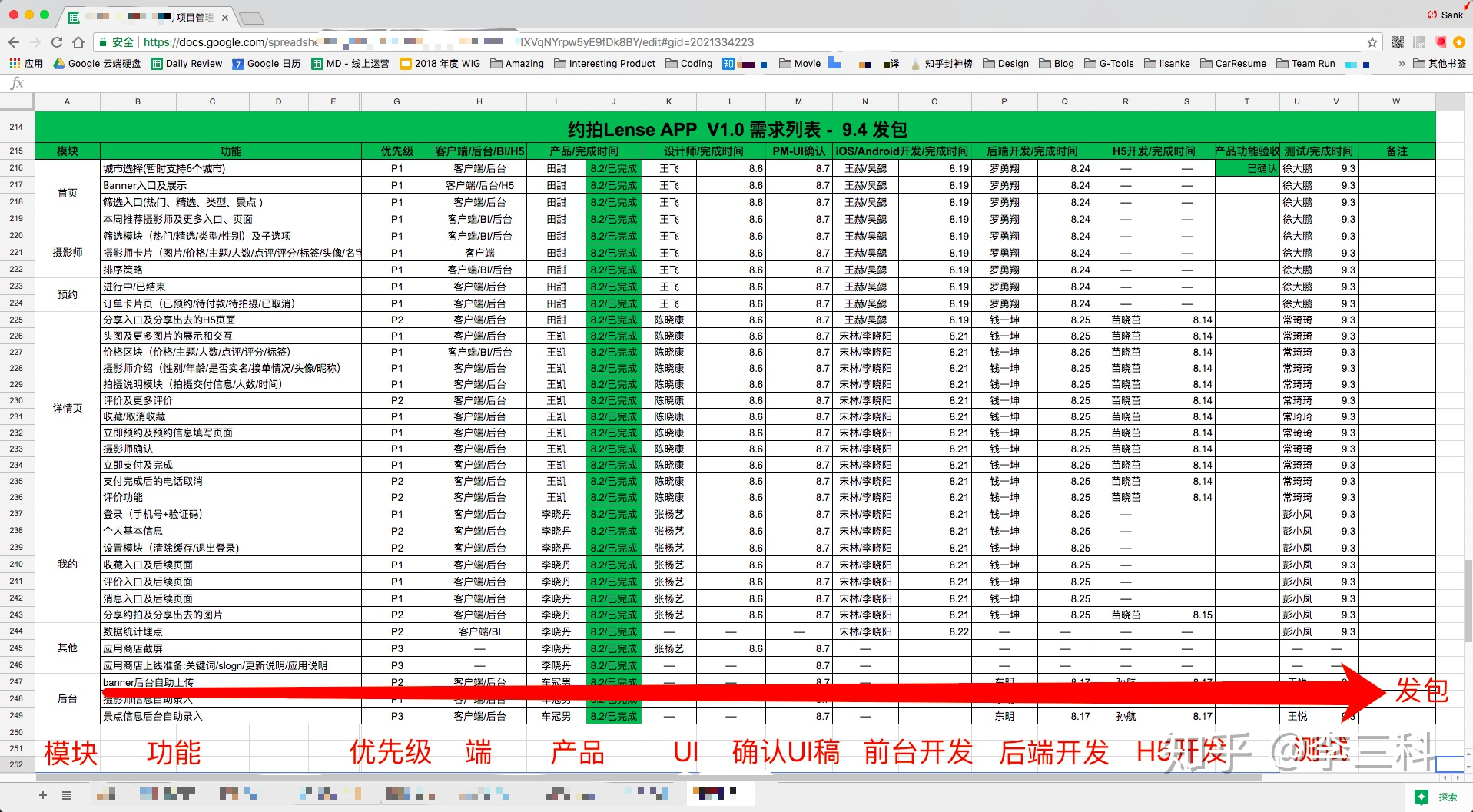Star this page using the bookmark icon
1473x812 pixels.
[x=1372, y=42]
